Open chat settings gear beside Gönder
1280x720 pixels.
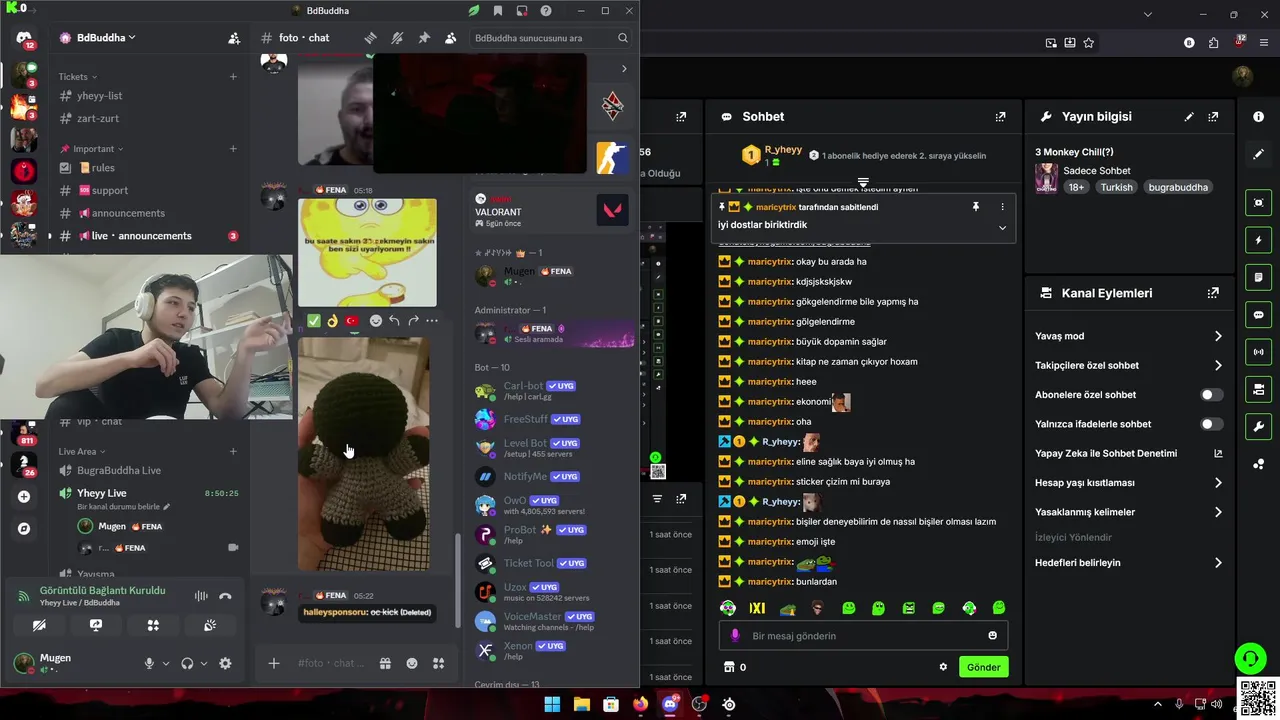[x=943, y=667]
